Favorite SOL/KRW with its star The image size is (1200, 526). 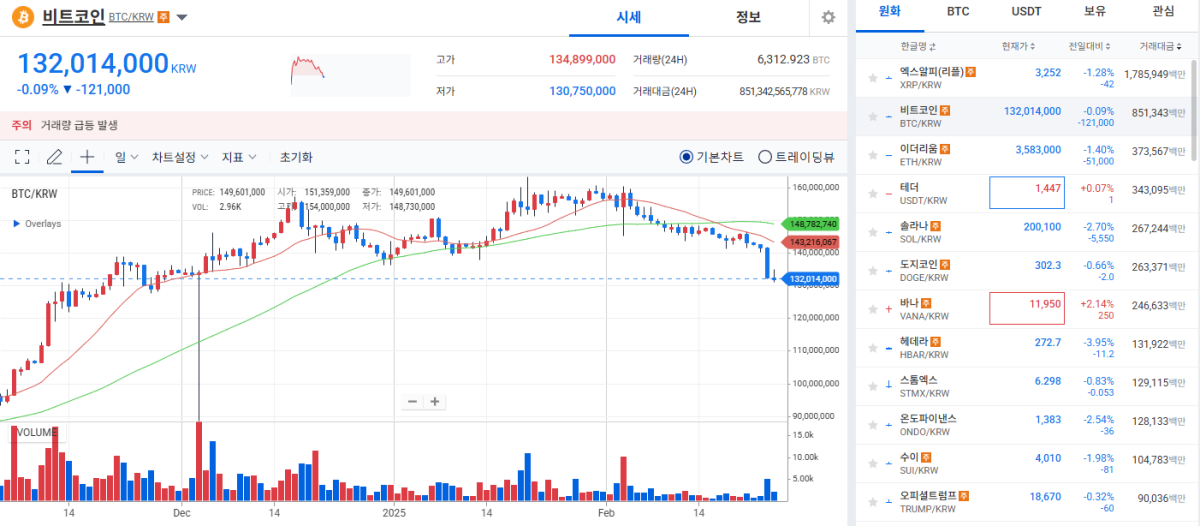click(x=873, y=232)
